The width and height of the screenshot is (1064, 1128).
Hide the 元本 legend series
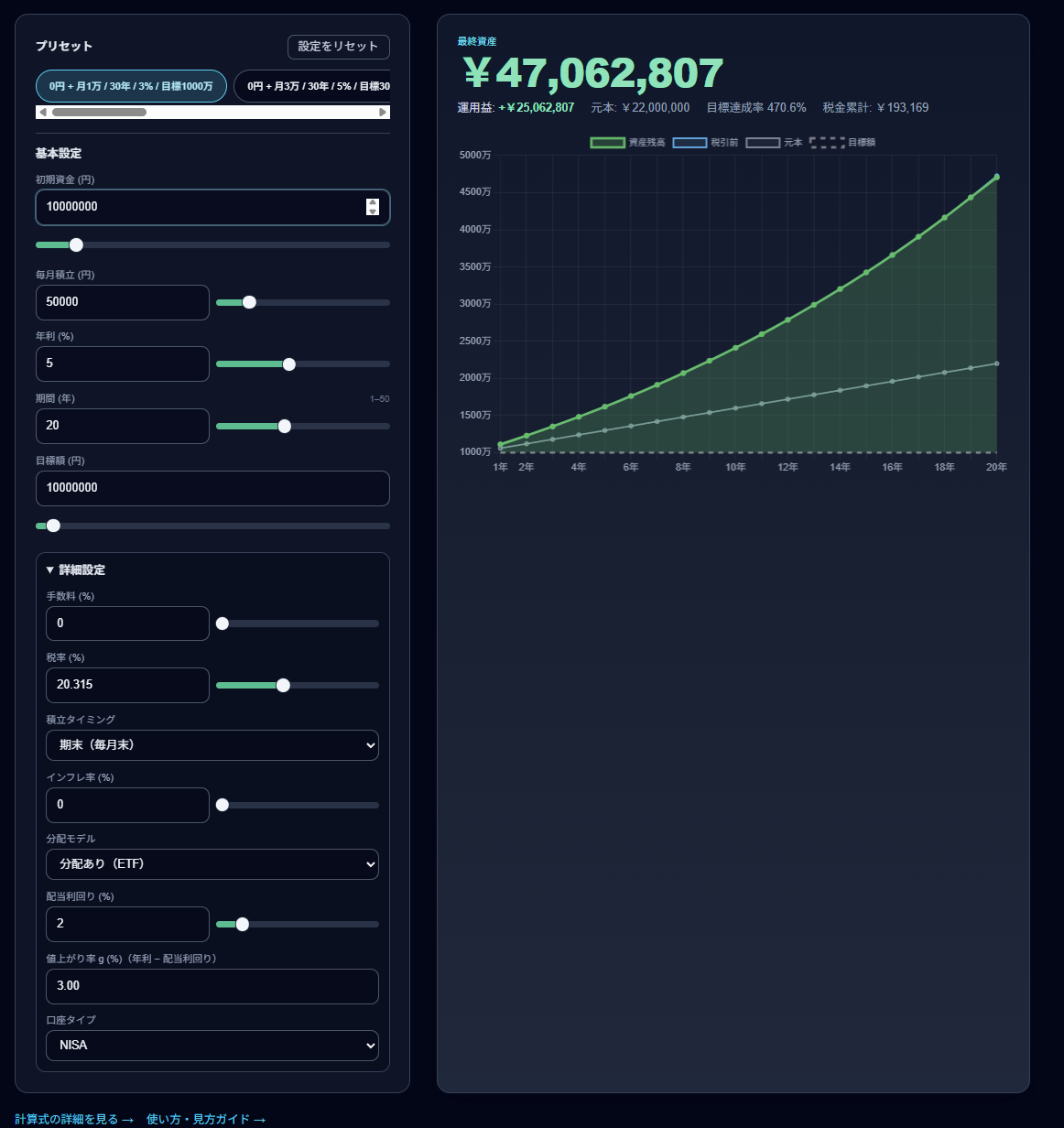(x=775, y=143)
